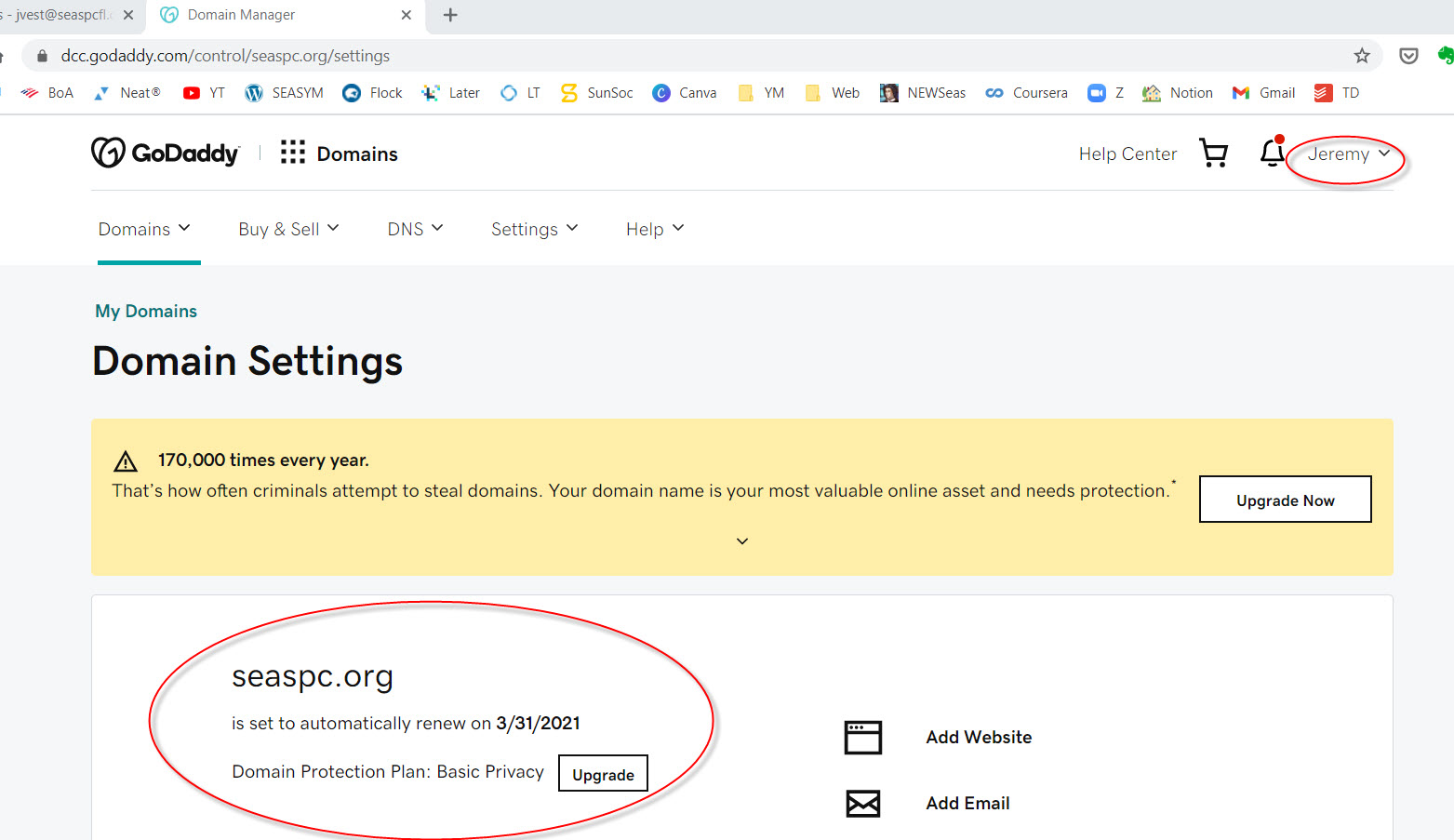Open the Canva bookmark
Screen dimensions: 1454x840
pos(685,93)
